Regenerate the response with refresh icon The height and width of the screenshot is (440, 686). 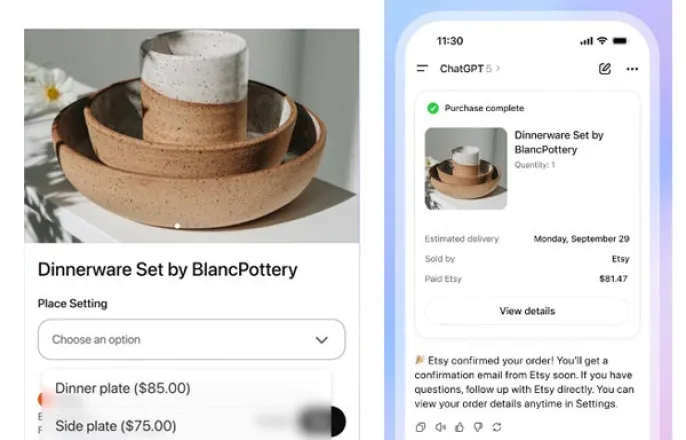pos(497,427)
